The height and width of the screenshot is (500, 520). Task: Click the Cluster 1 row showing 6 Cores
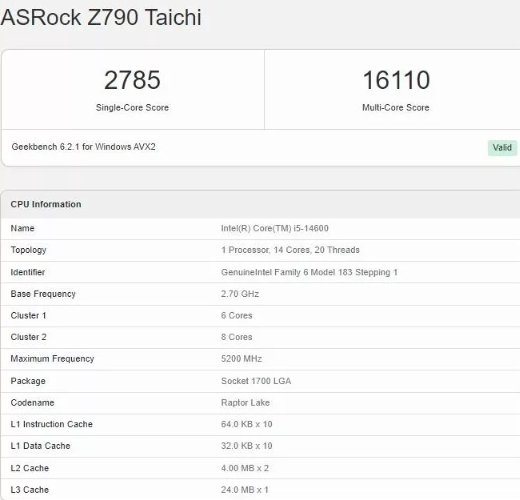260,316
